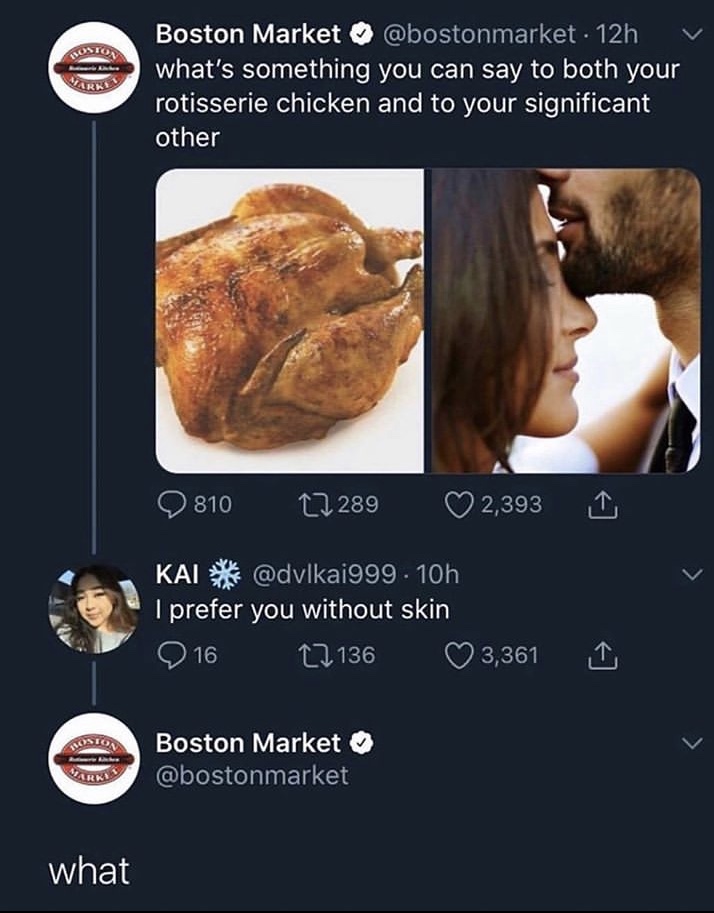Click the 'what' reply text

click(90, 871)
